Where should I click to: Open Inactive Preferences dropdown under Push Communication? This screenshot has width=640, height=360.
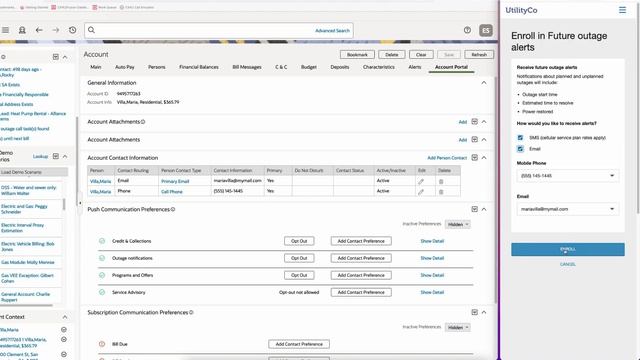tap(458, 224)
